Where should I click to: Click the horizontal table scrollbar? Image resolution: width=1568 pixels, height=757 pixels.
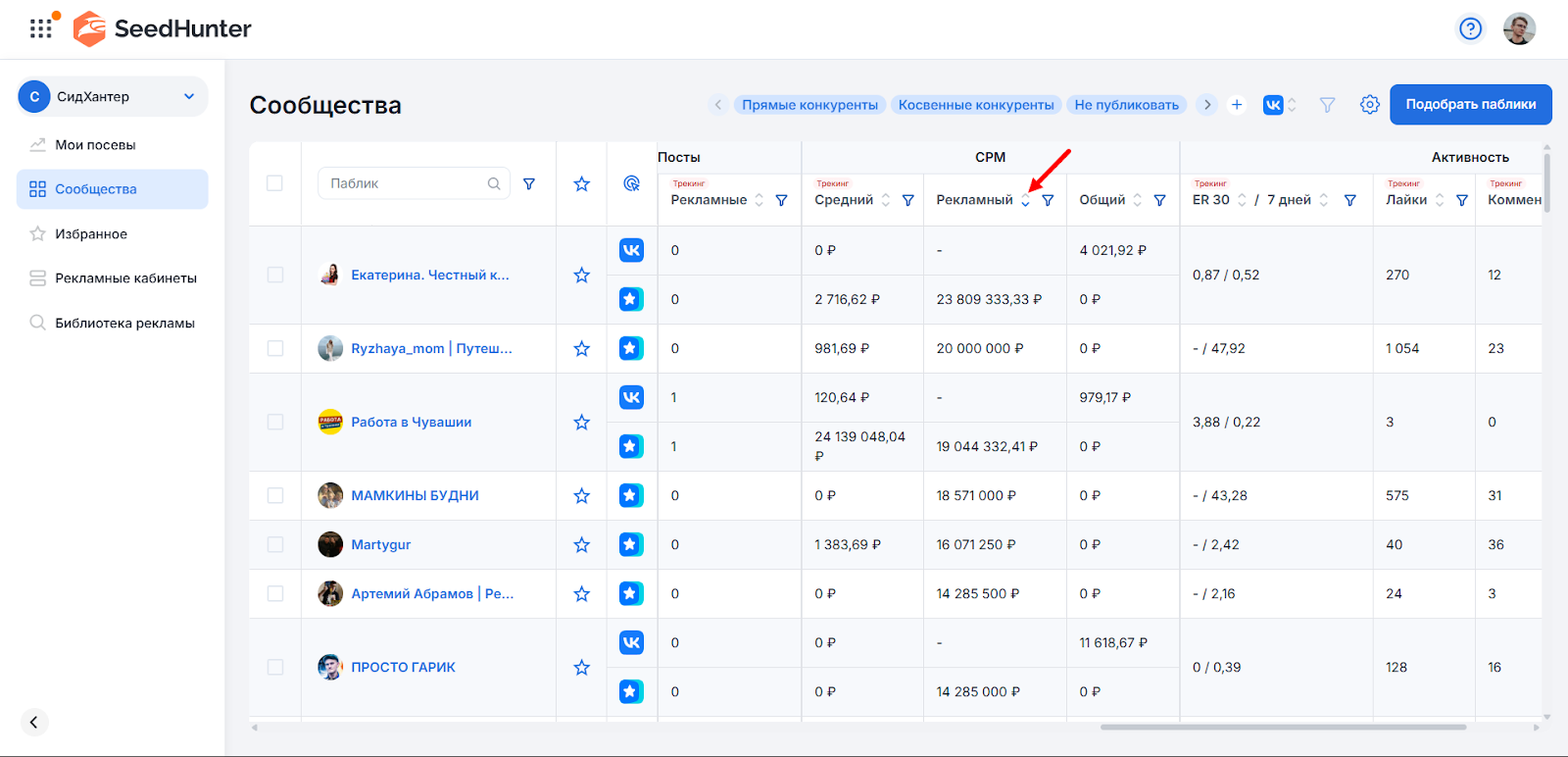(1282, 728)
